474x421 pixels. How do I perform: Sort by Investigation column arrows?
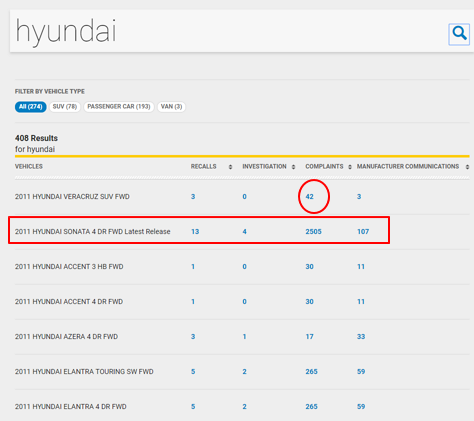[x=293, y=167]
